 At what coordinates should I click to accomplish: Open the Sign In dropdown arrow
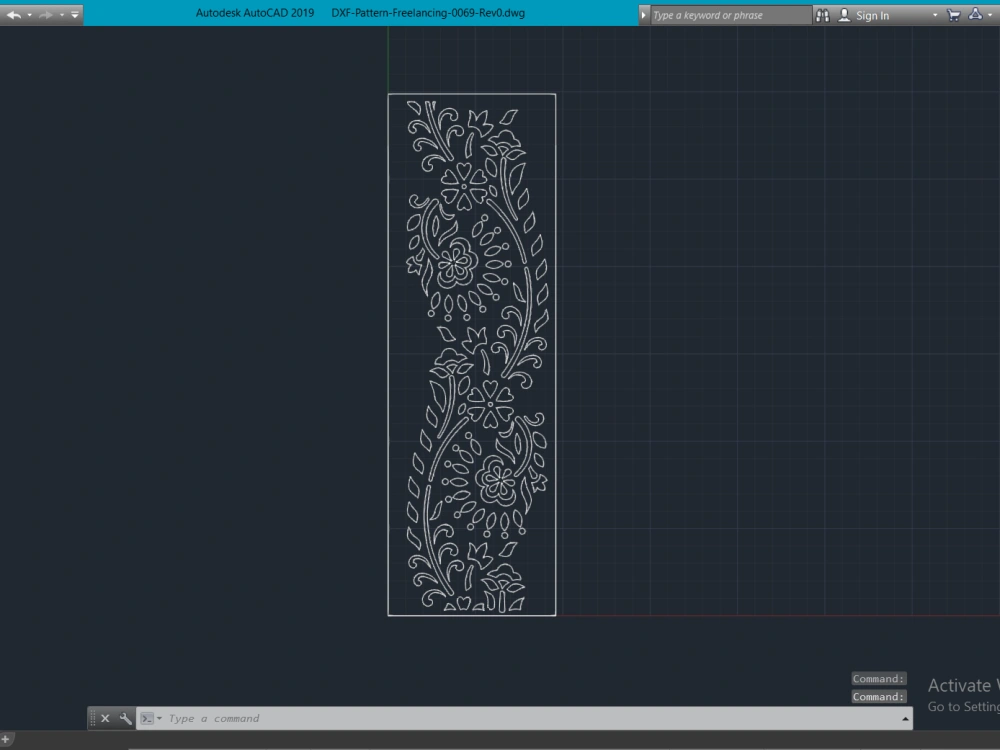coord(935,14)
